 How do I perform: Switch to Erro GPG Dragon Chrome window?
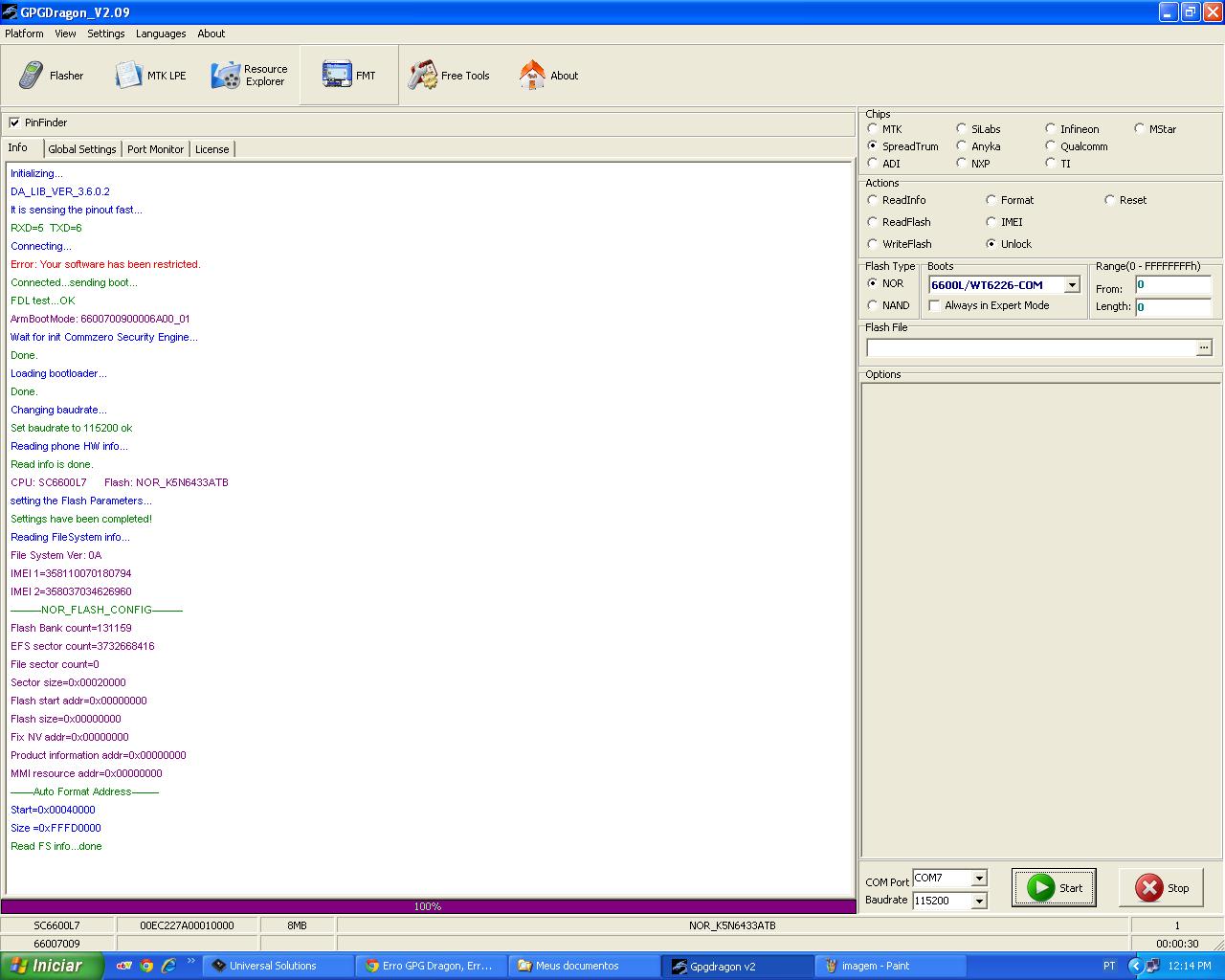tap(431, 966)
